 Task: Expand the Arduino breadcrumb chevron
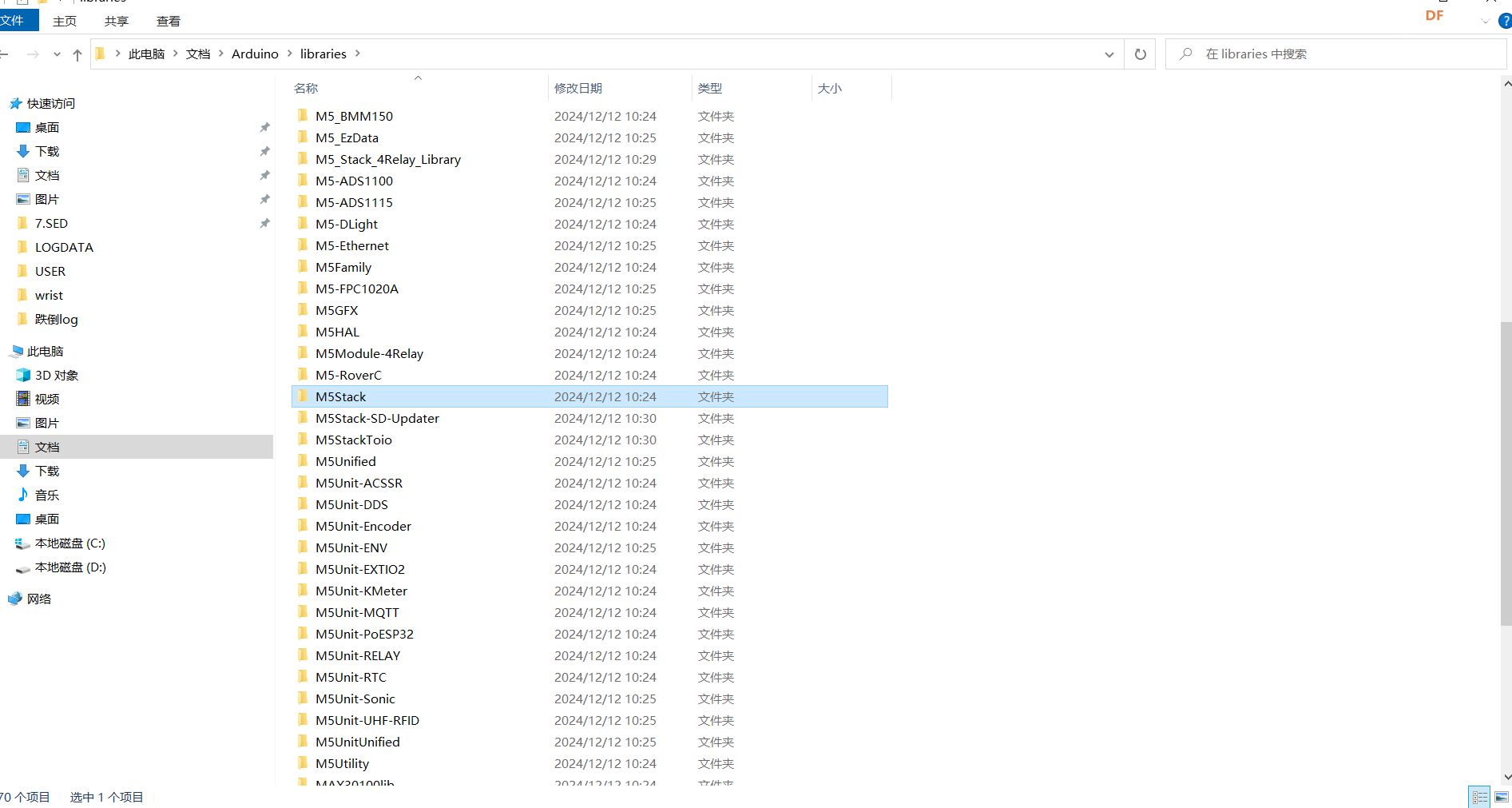(289, 54)
